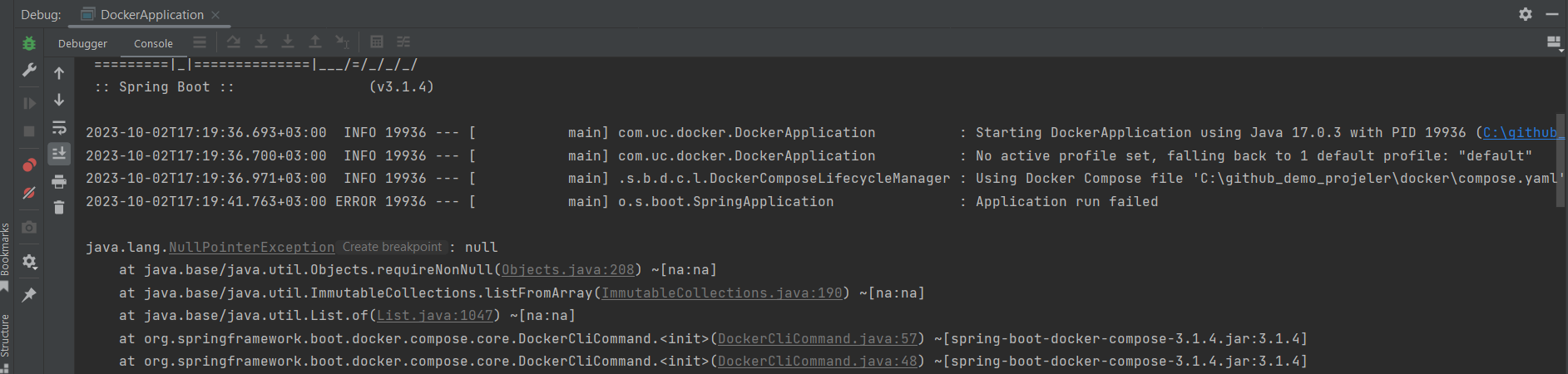Rerun debug with the green bug icon
1568x374 pixels.
click(x=29, y=43)
